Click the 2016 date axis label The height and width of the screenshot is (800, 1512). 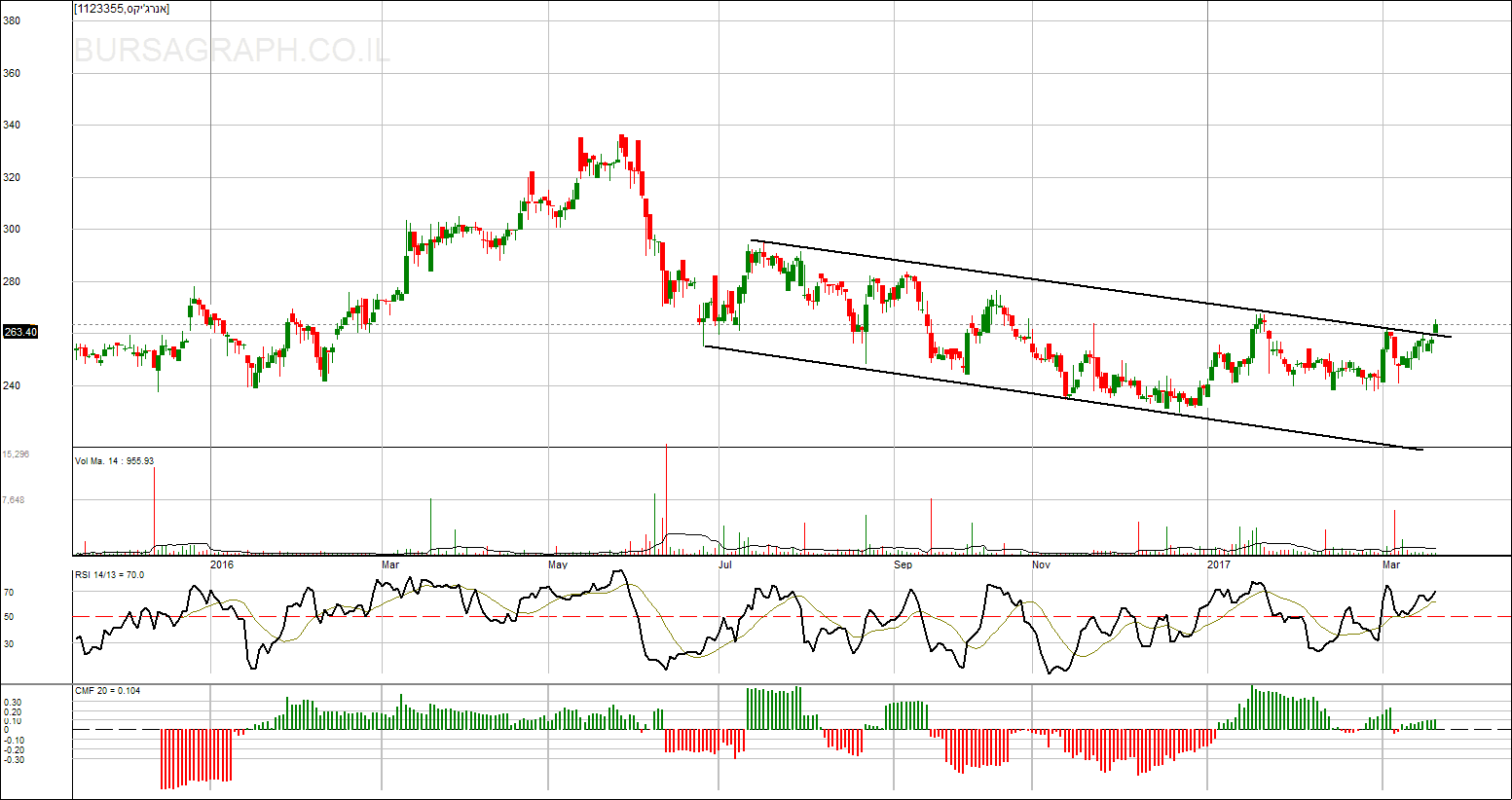[222, 565]
